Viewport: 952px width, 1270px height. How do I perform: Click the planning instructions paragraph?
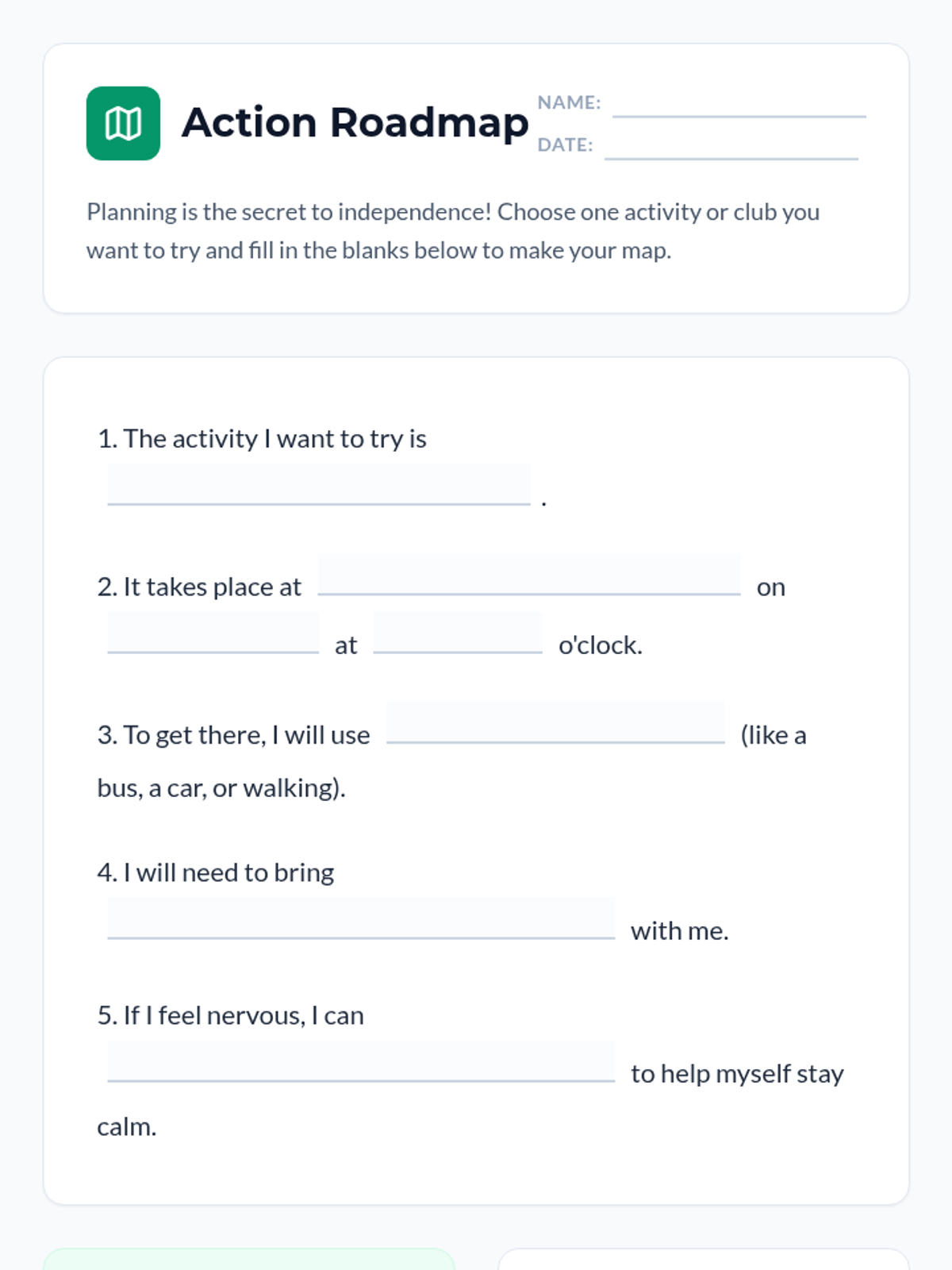(452, 231)
